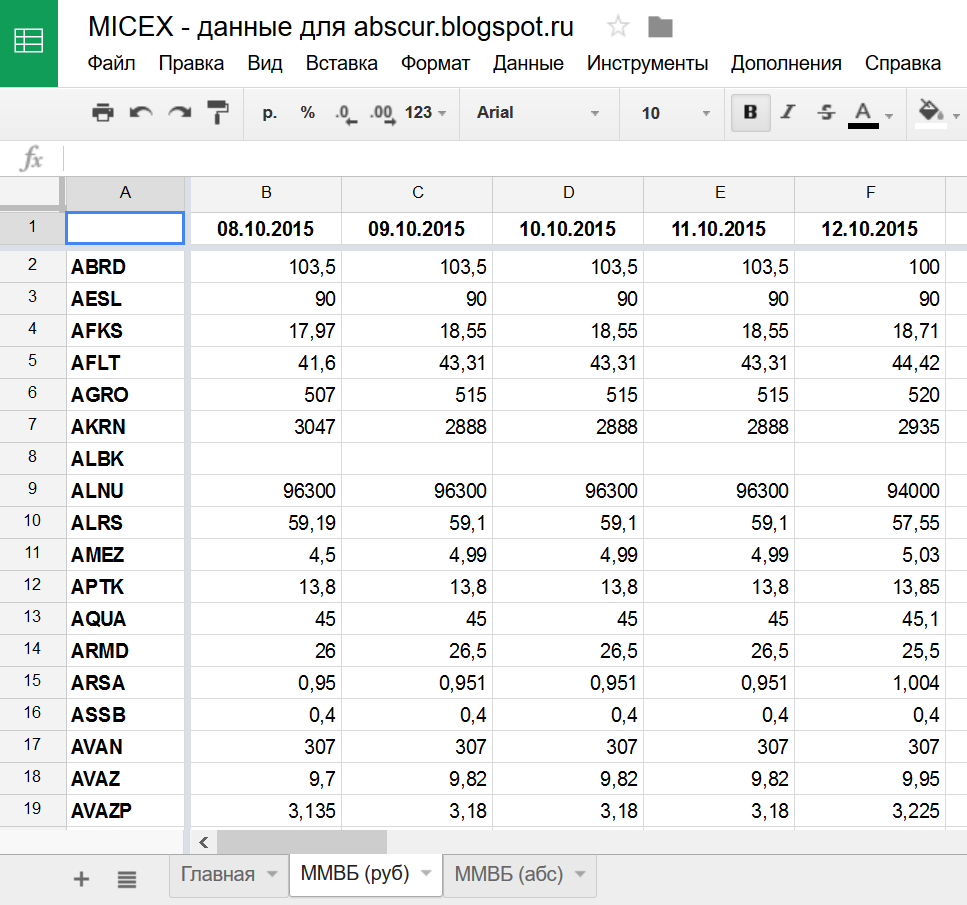Redo the last action
Image resolution: width=967 pixels, height=905 pixels.
(x=179, y=112)
